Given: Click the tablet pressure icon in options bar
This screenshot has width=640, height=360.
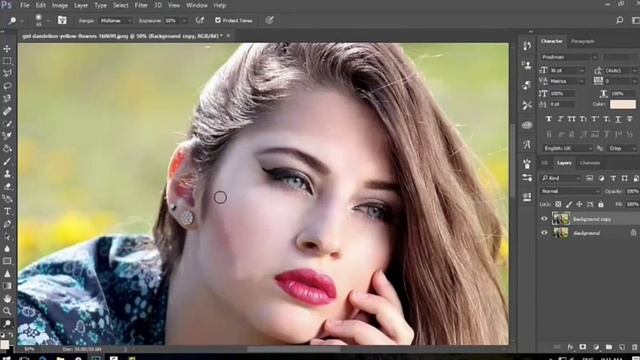Looking at the screenshot, I should click(x=270, y=20).
